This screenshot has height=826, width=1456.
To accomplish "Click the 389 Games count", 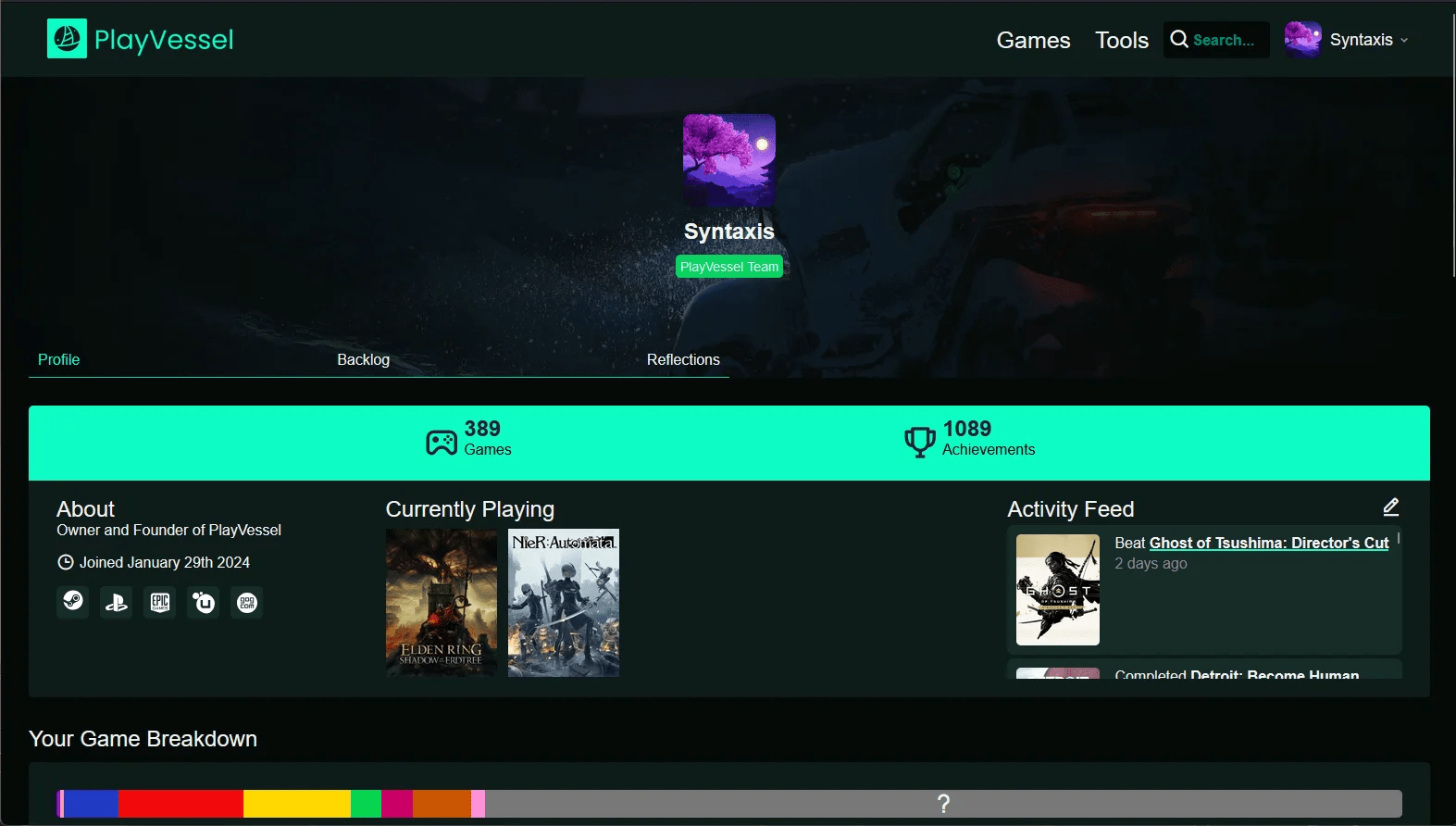I will click(x=487, y=438).
